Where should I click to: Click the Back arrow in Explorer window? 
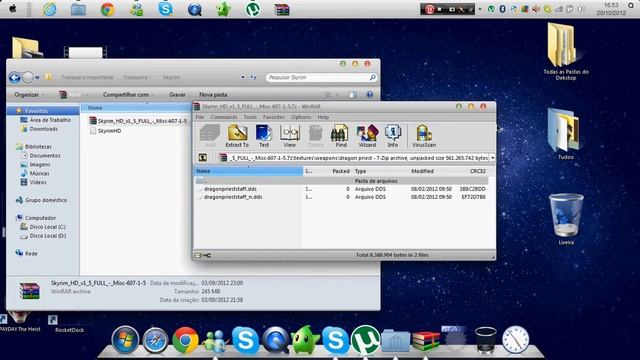point(15,77)
